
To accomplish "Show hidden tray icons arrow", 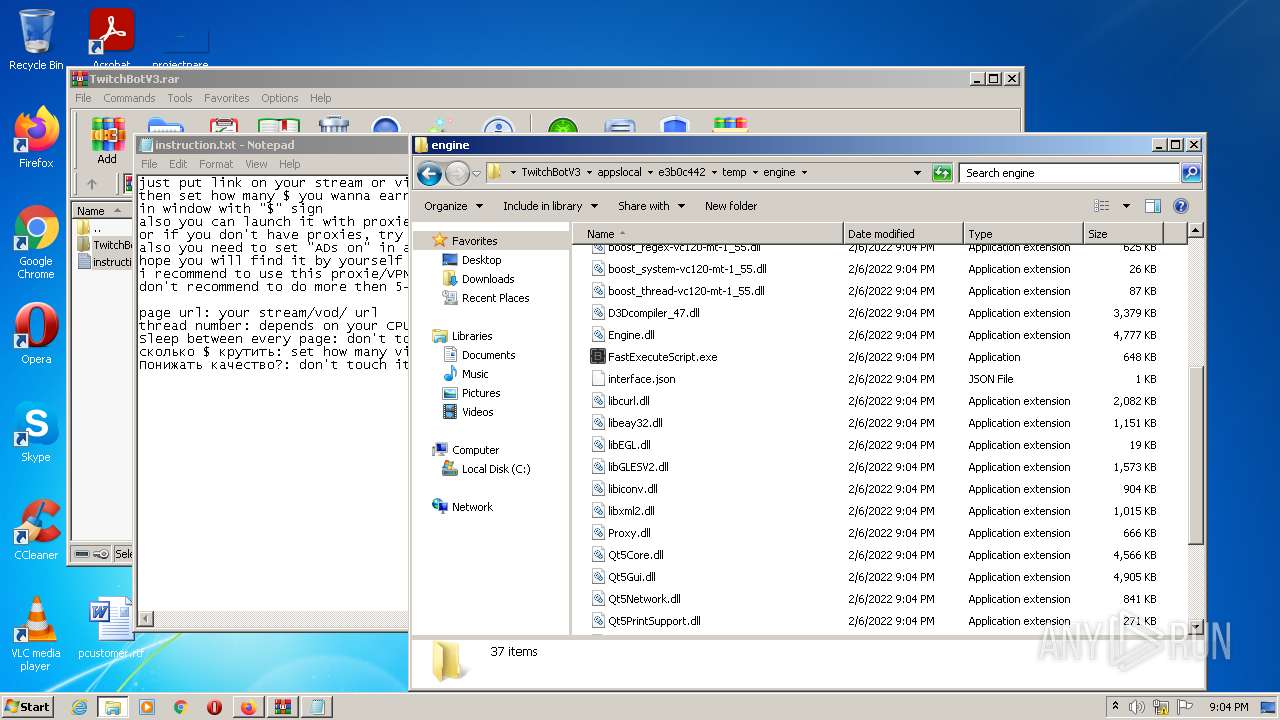I will coord(1115,706).
